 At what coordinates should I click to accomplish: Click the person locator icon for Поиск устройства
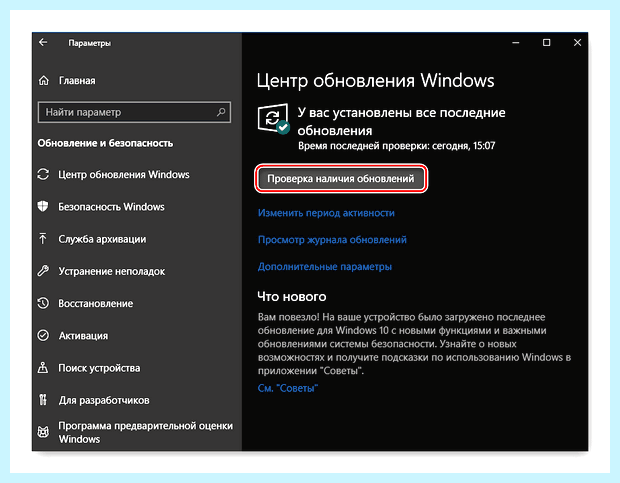[x=43, y=368]
